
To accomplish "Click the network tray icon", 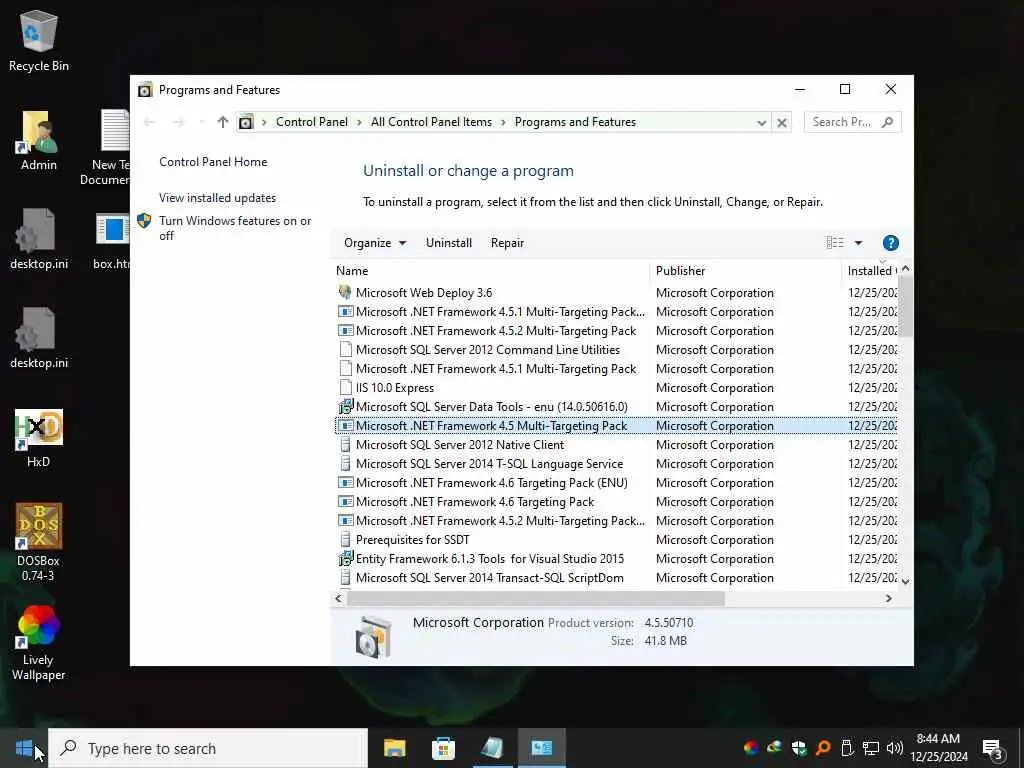I will pos(871,748).
